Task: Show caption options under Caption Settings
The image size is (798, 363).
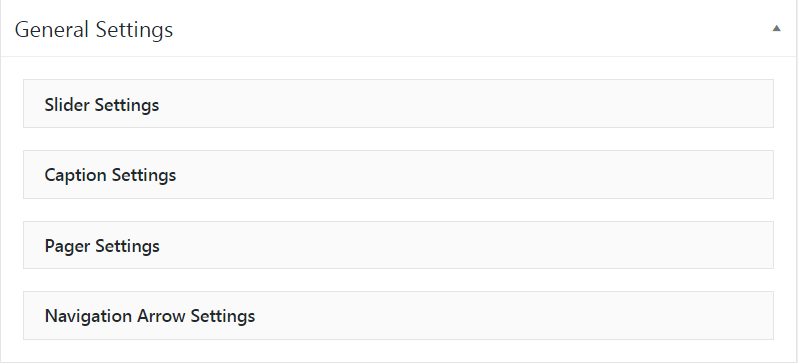Action: pos(398,174)
